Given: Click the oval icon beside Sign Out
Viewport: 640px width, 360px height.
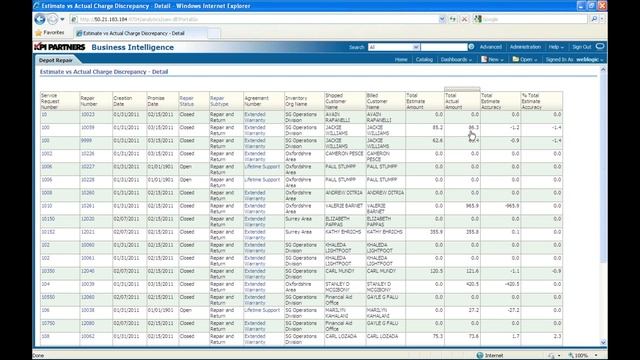Looking at the screenshot, I should click(x=600, y=47).
